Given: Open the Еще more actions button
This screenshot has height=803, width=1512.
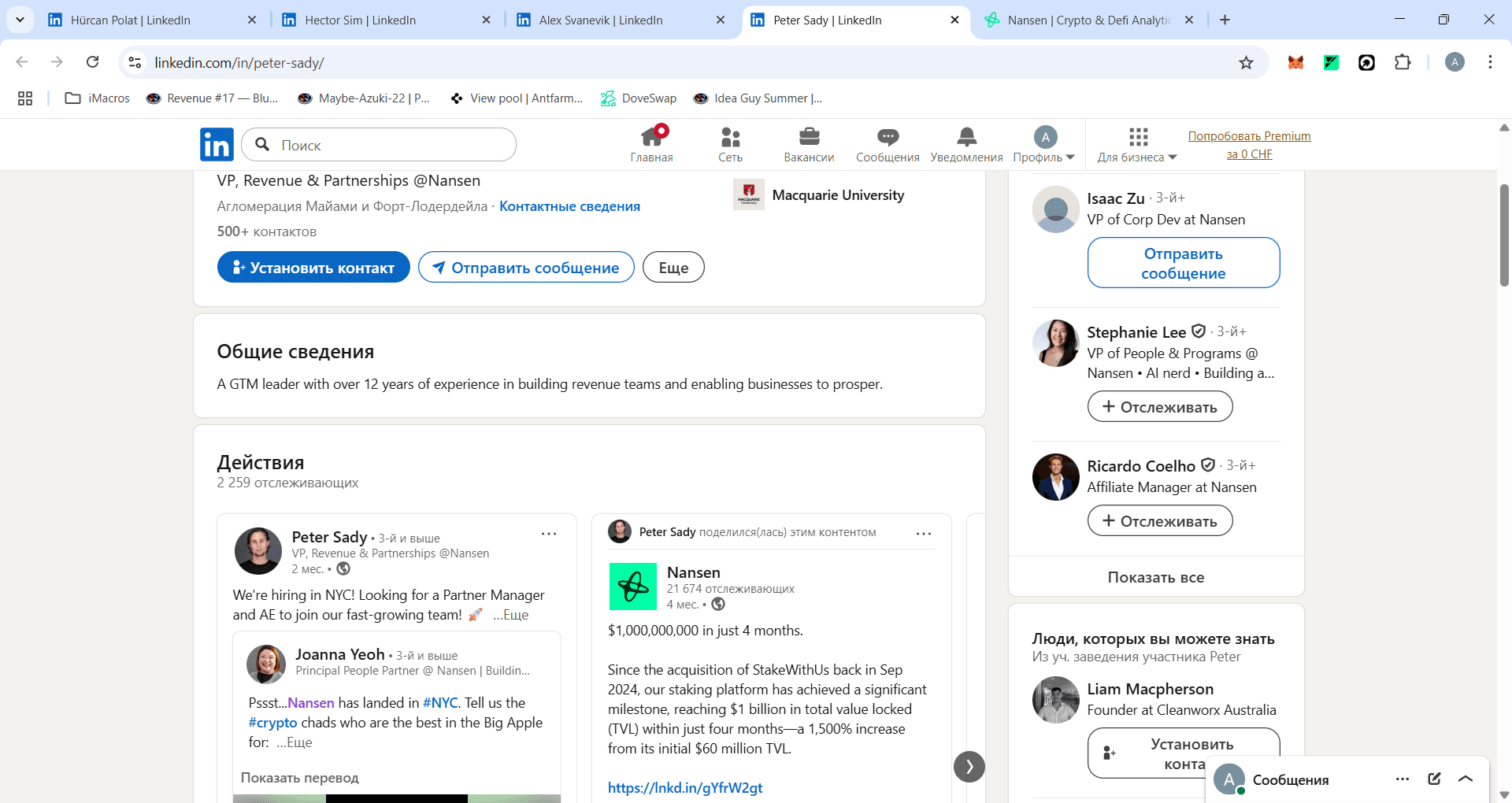Looking at the screenshot, I should [x=673, y=267].
